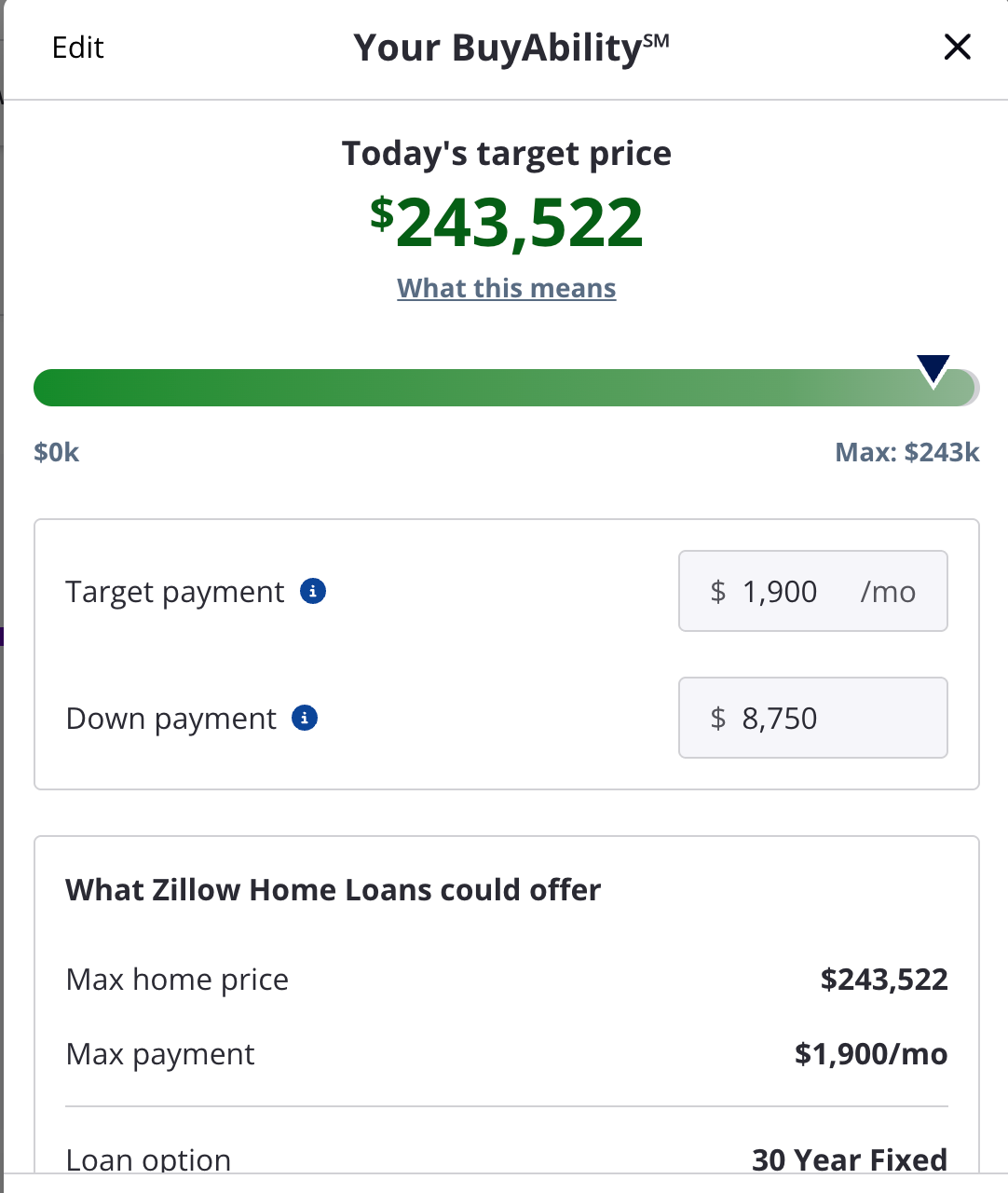Click the Down payment input field
This screenshot has width=1008, height=1193.
click(812, 718)
